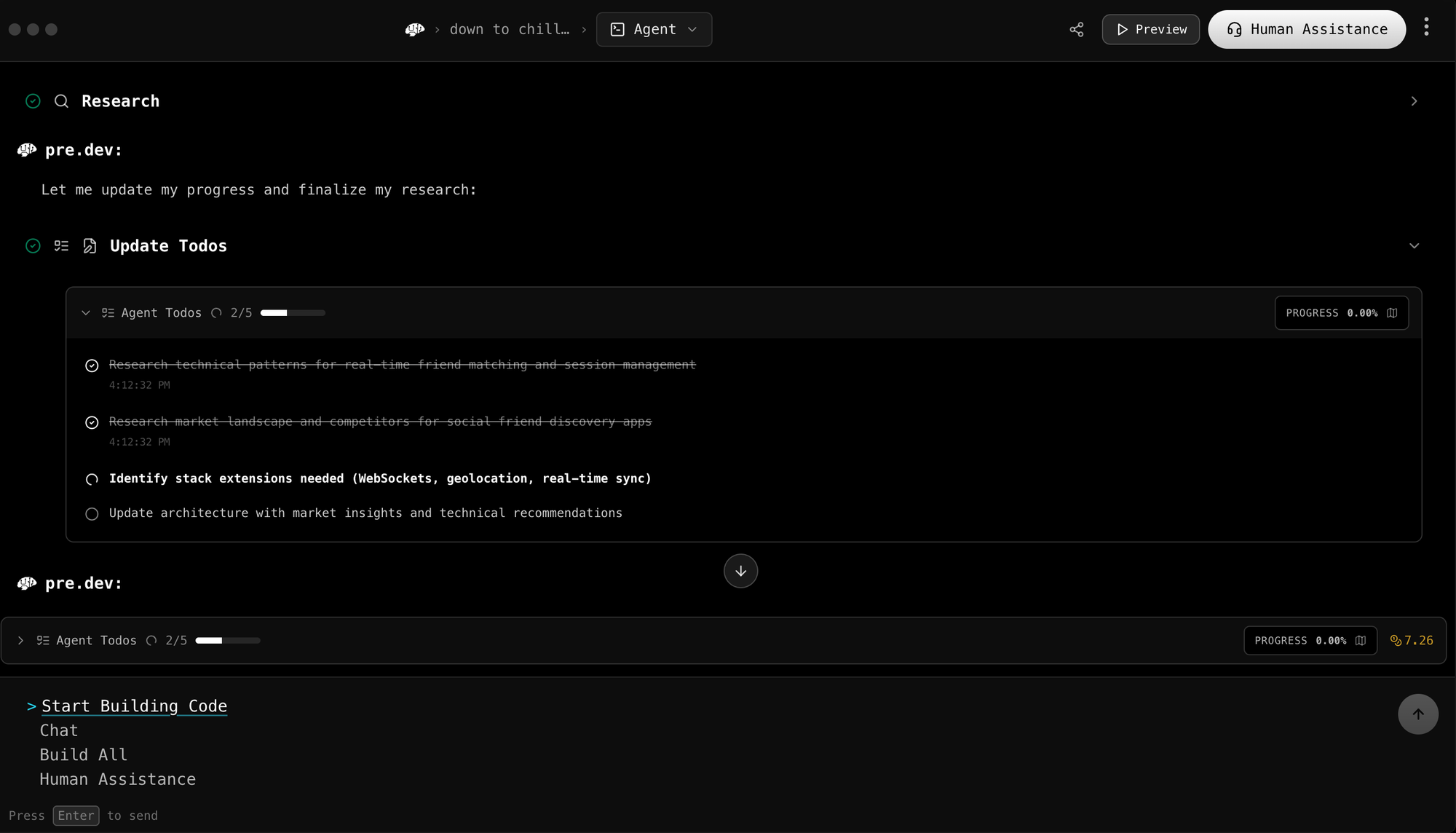Toggle completed technical patterns research todo

(92, 366)
